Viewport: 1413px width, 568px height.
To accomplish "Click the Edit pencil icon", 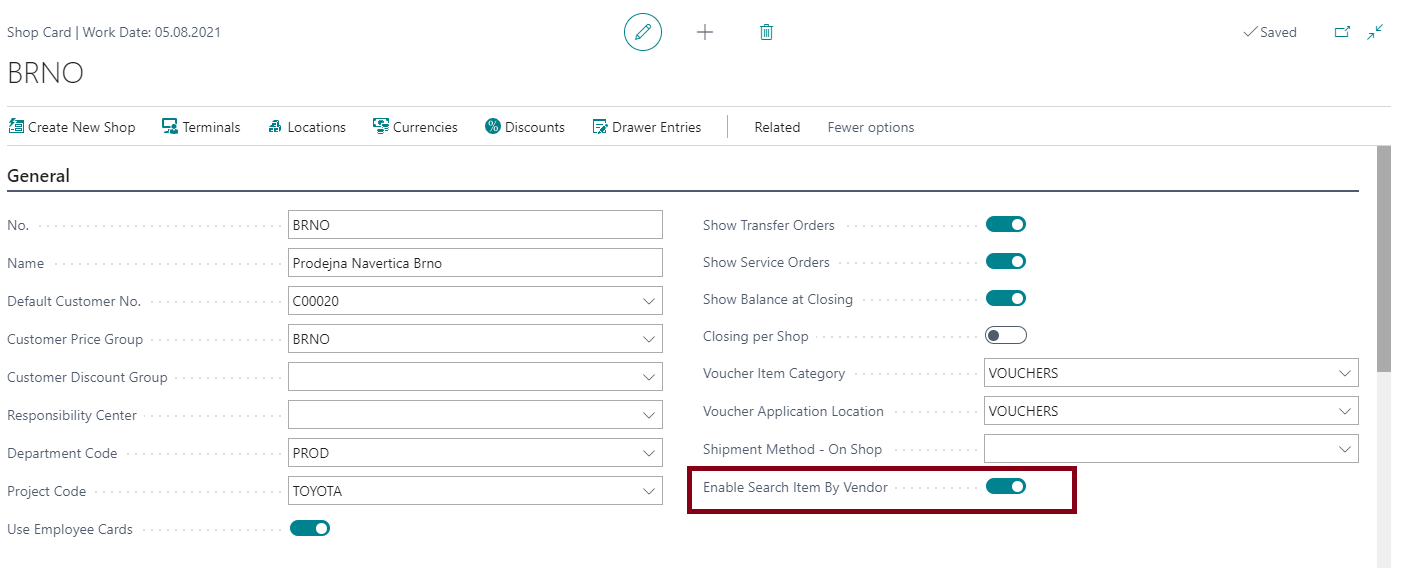I will click(643, 32).
